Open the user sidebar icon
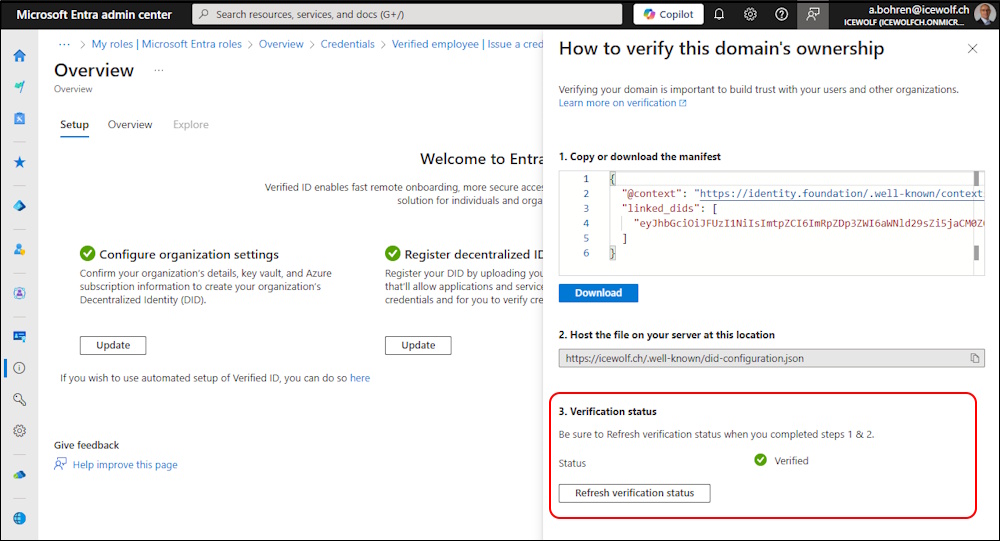Image resolution: width=1000 pixels, height=541 pixels. pyautogui.click(x=19, y=249)
